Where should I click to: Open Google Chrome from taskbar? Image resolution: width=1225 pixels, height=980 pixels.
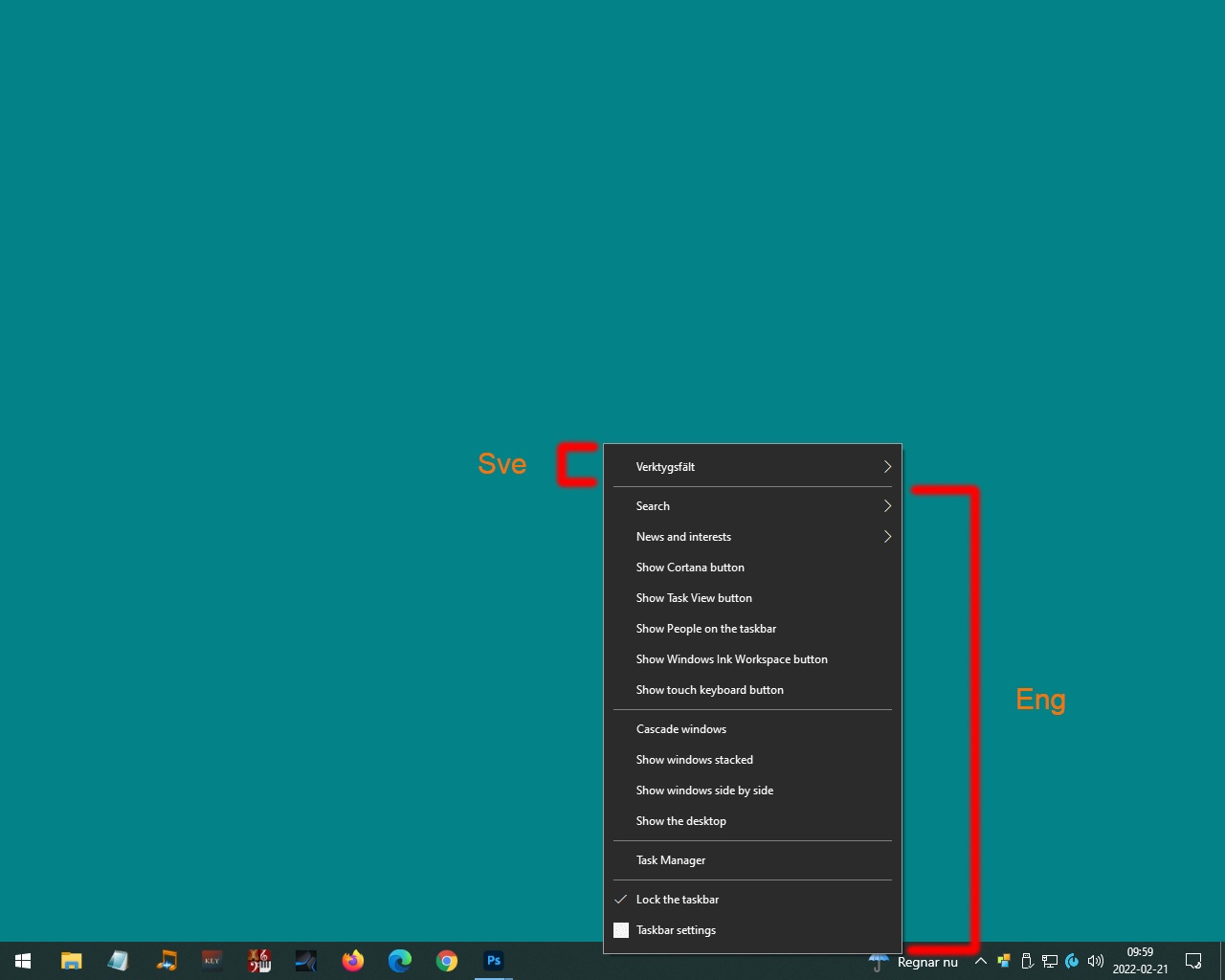[x=447, y=961]
